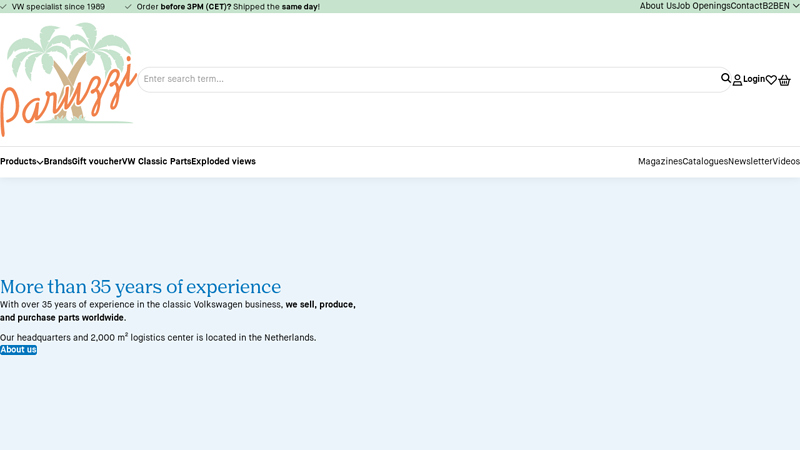The image size is (800, 450).
Task: Click the blue About us button
Action: click(x=18, y=350)
